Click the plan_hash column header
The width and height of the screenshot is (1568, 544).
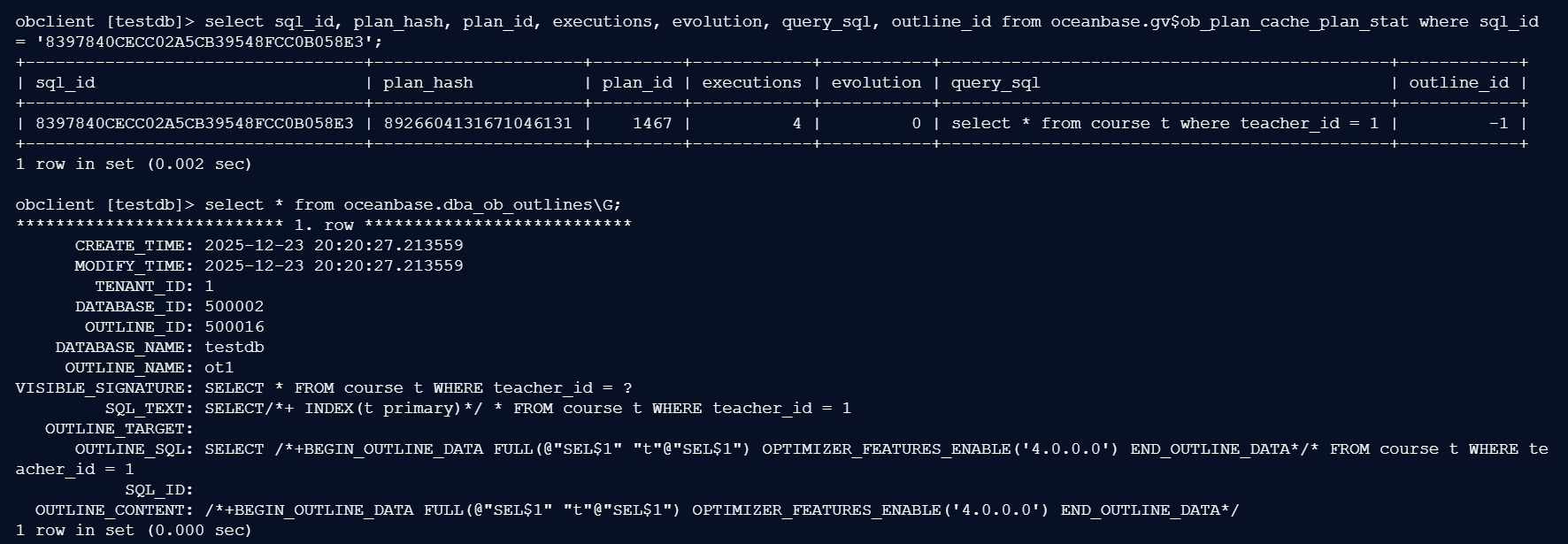click(427, 83)
